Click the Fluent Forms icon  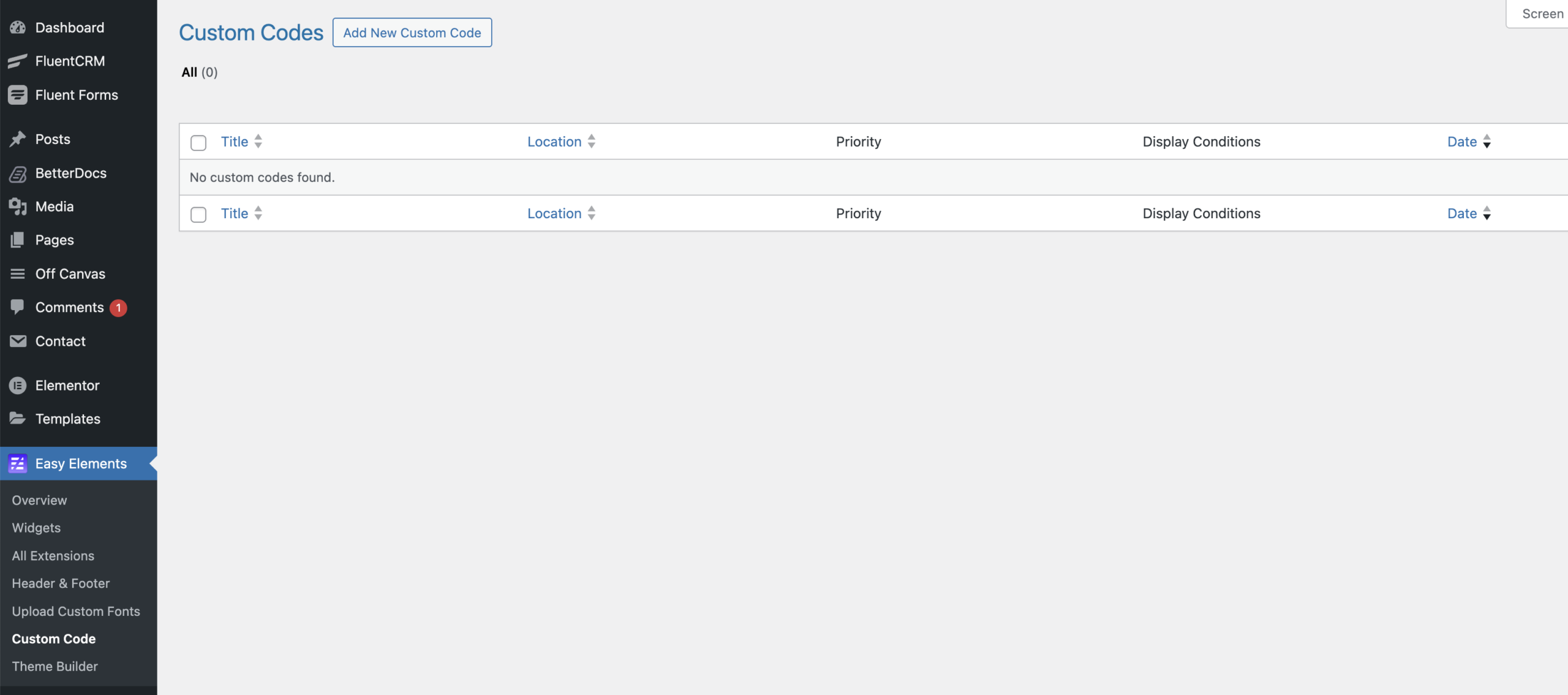click(x=18, y=95)
